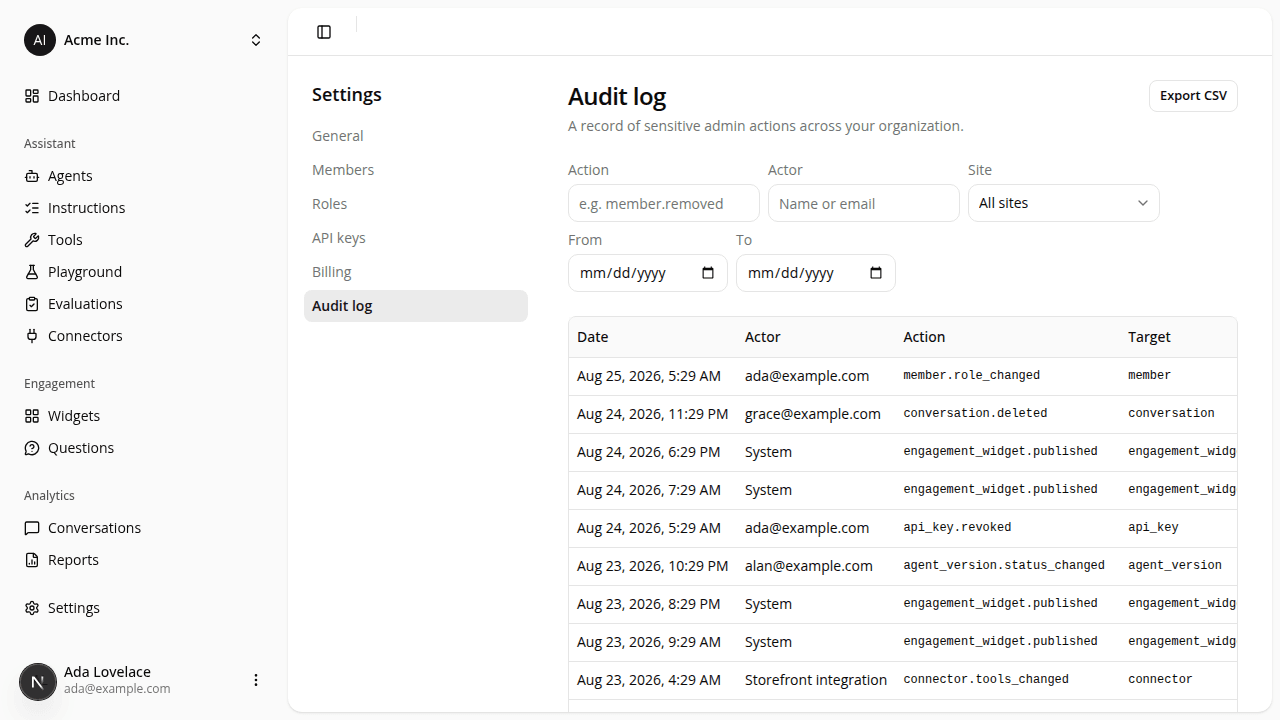Click the Settings gear icon
Image resolution: width=1280 pixels, height=720 pixels.
coord(32,608)
